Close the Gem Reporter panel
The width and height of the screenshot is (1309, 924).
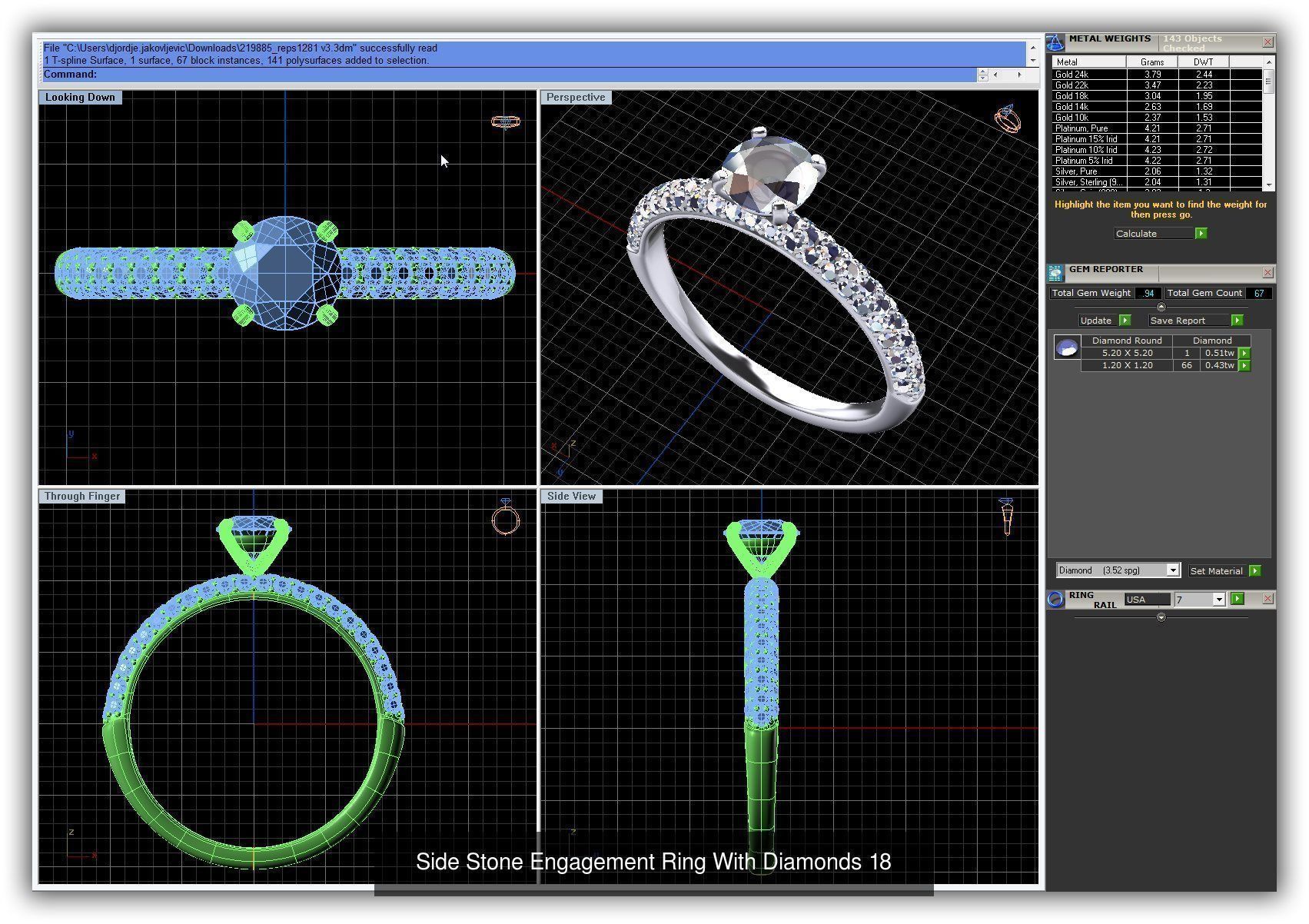pos(1268,273)
